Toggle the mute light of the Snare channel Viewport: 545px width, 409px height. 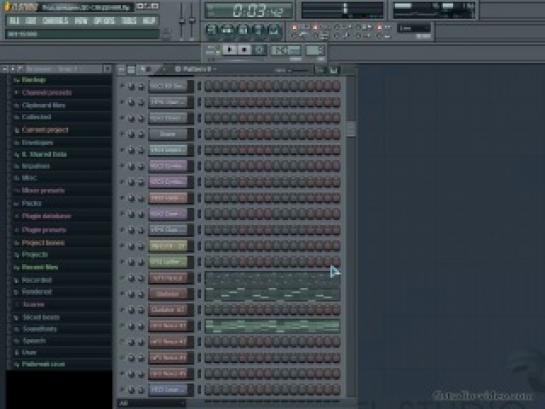coord(122,134)
